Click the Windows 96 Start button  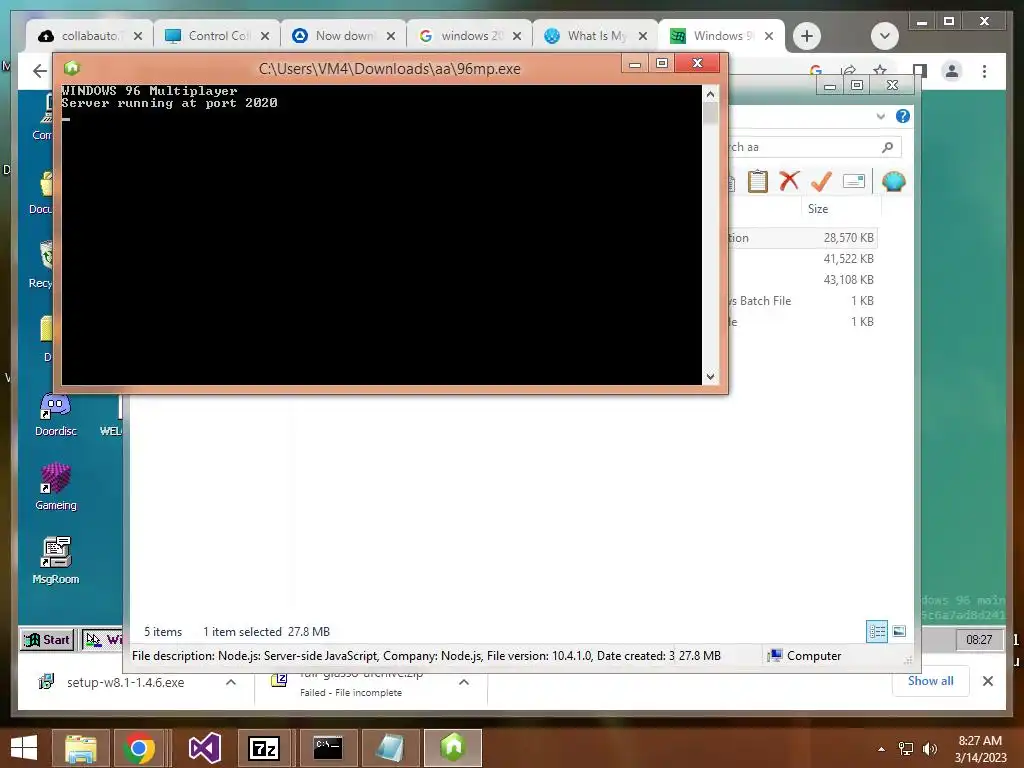click(x=47, y=639)
